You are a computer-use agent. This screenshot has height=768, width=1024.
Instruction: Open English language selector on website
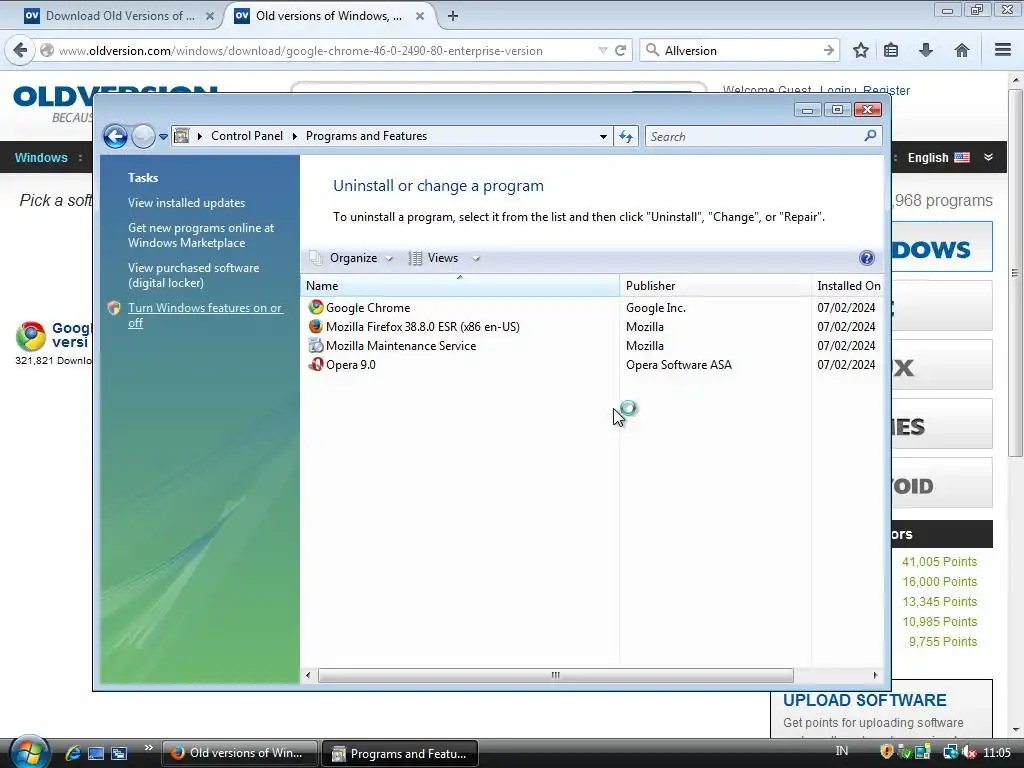click(938, 157)
